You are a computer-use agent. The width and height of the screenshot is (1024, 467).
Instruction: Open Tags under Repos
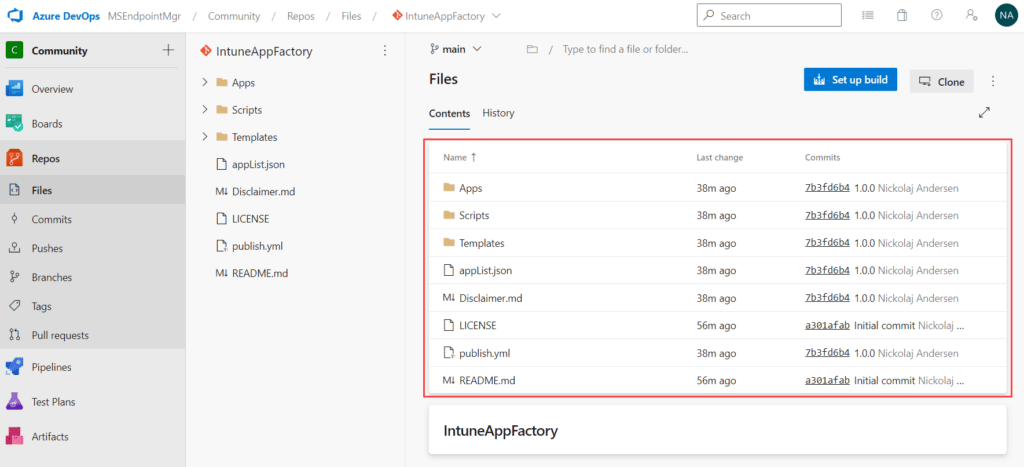tap(92, 306)
